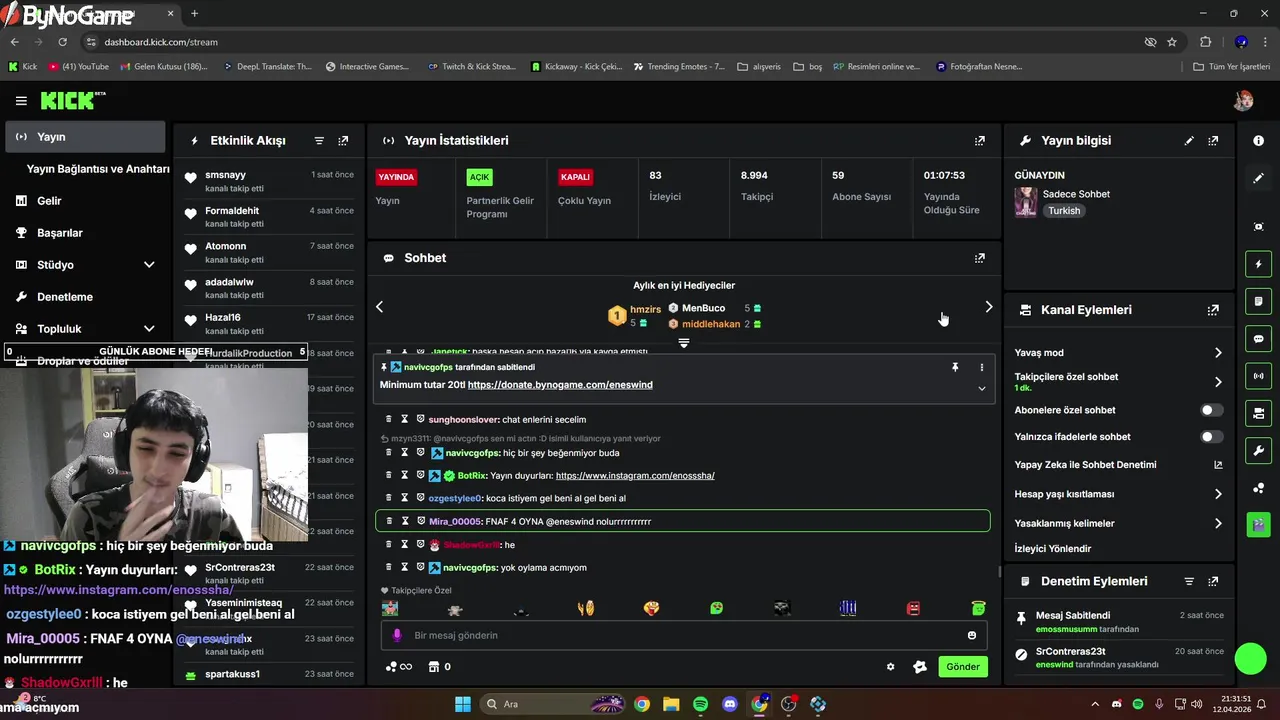
Task: Click the Windows Start button
Action: coord(462,704)
